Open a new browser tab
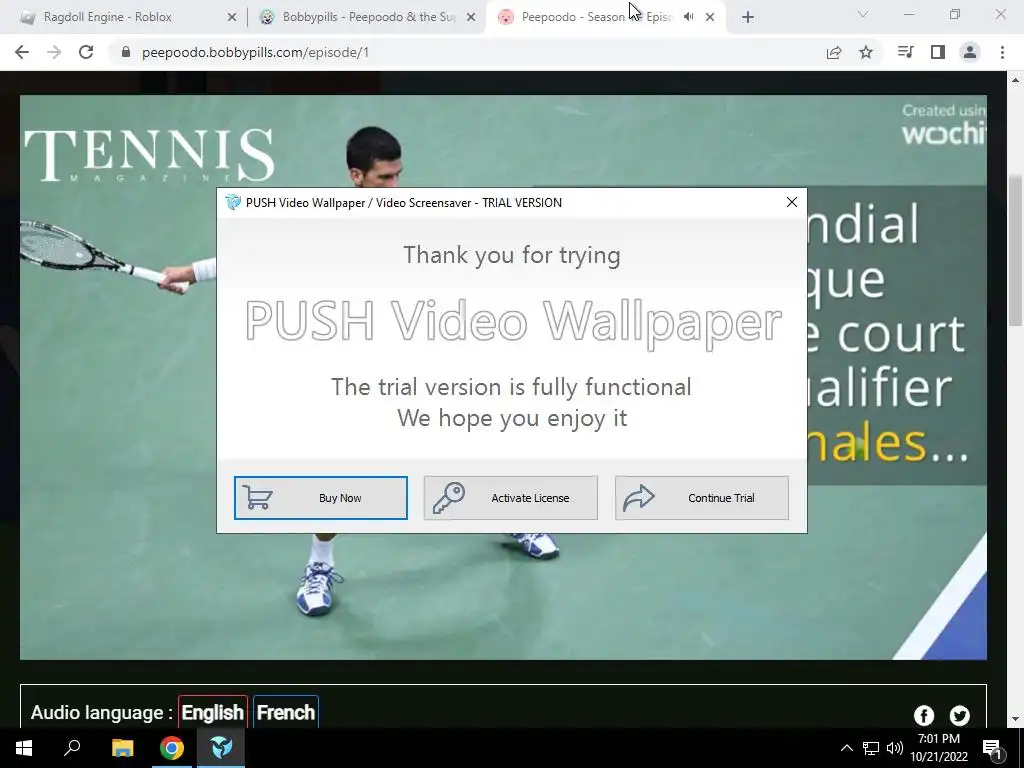 748,18
